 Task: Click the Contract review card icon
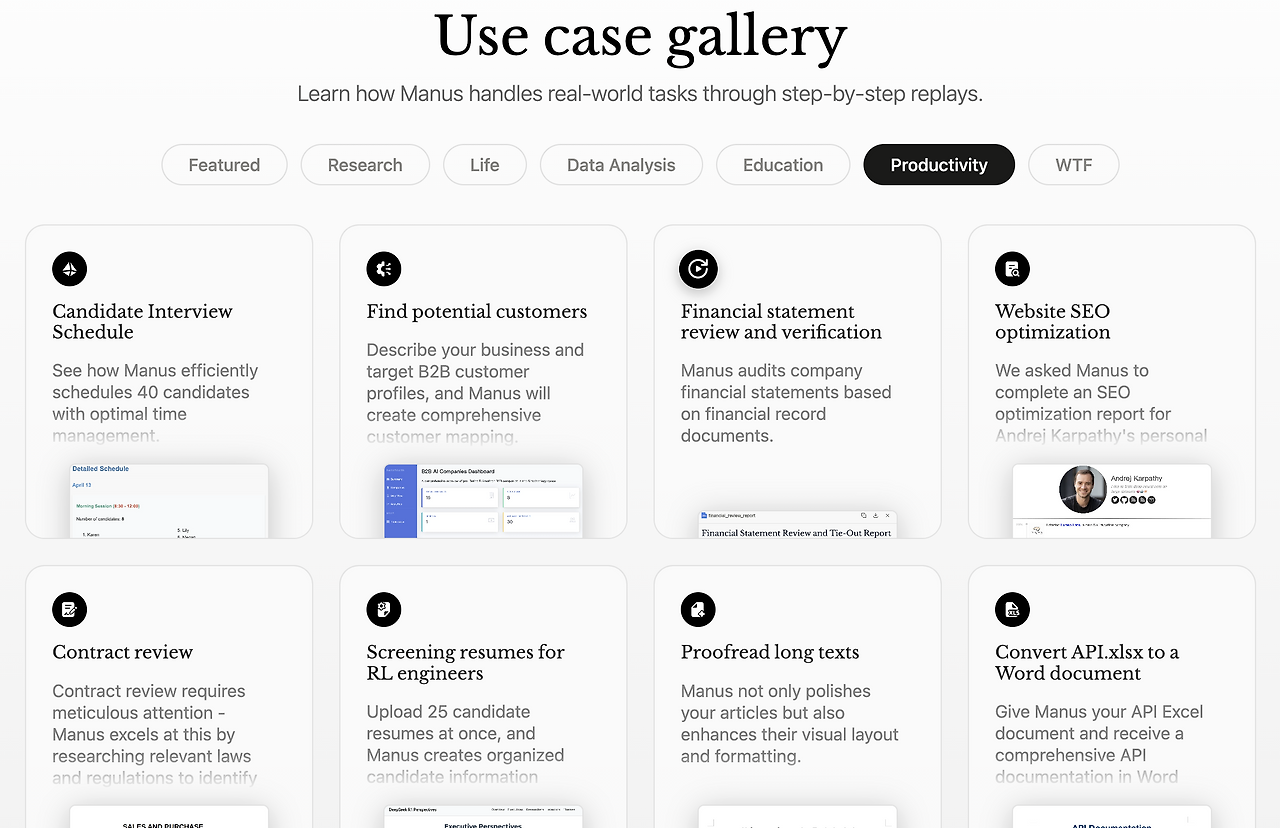(70, 609)
